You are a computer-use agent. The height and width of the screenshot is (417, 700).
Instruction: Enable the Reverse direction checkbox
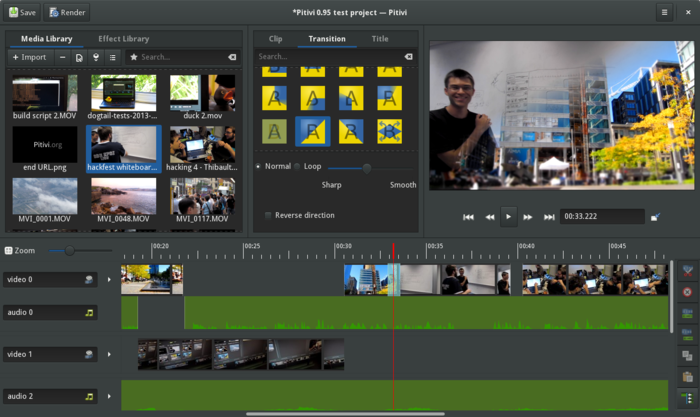tap(267, 215)
